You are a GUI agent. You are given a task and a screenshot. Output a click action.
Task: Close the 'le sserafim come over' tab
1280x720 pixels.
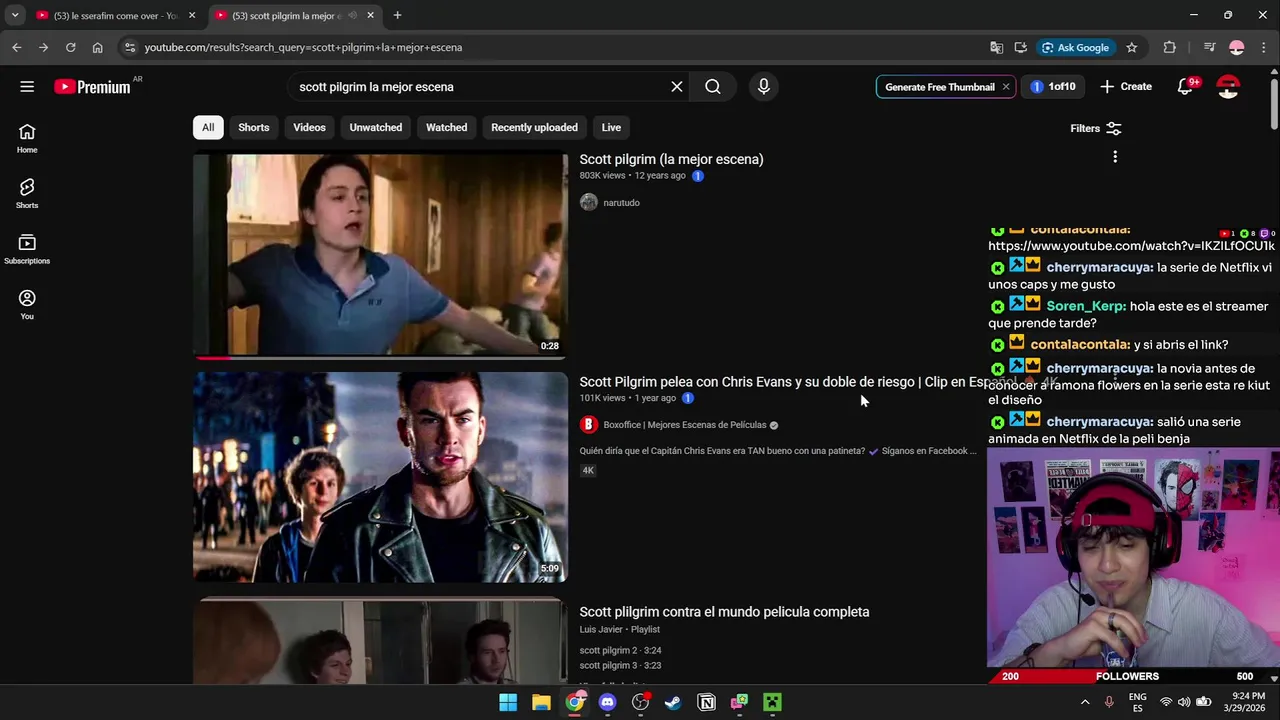(192, 16)
